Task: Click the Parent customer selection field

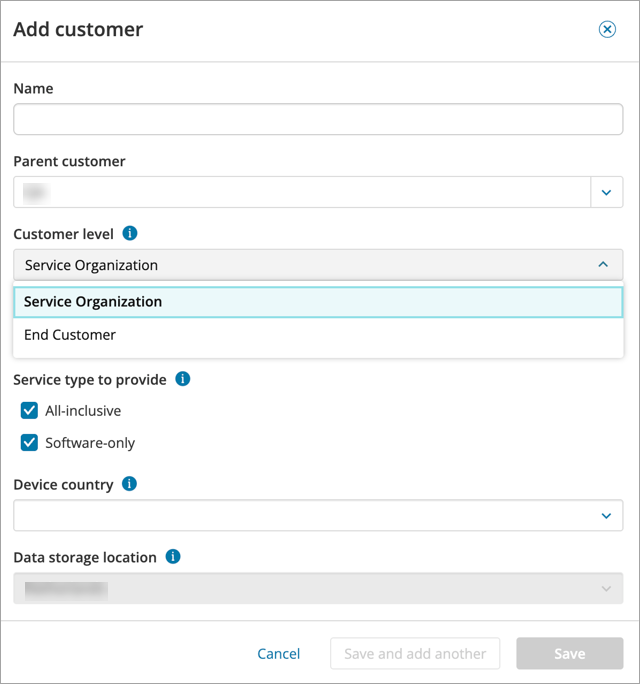Action: click(x=300, y=192)
